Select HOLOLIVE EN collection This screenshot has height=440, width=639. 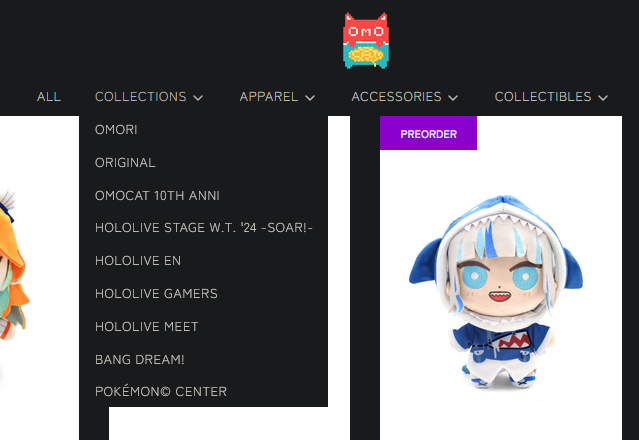click(x=138, y=260)
